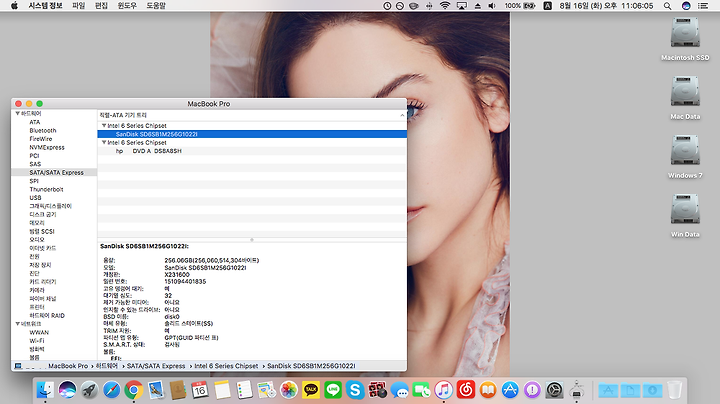The width and height of the screenshot is (720, 404).
Task: Open NetEase Music red icon in Dock
Action: pyautogui.click(x=466, y=390)
